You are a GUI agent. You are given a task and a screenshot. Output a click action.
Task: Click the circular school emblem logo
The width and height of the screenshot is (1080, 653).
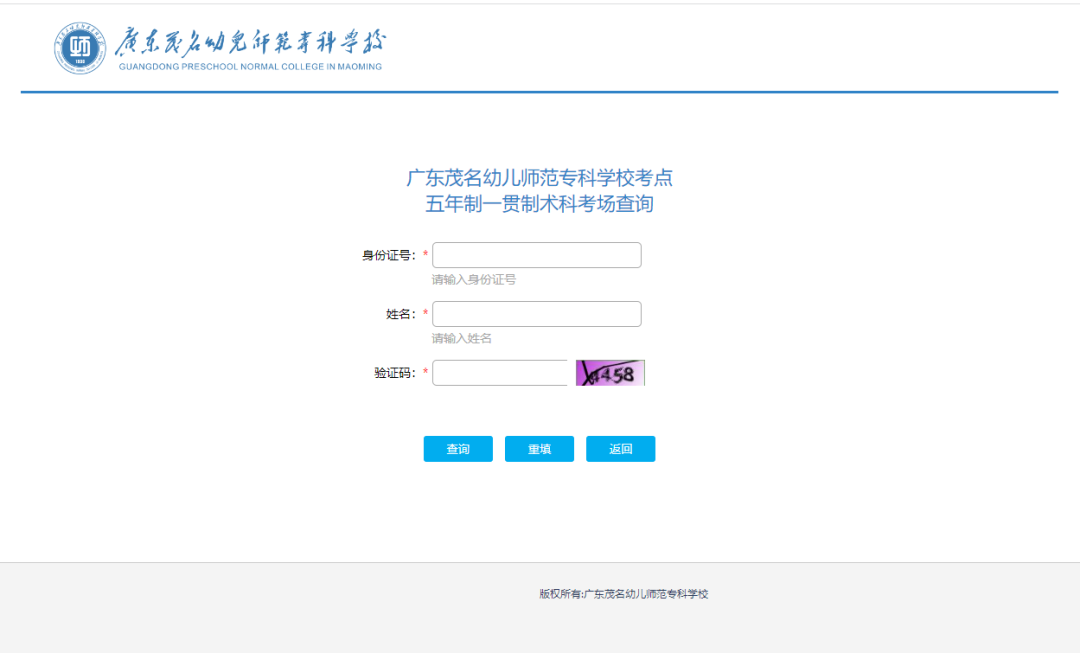coord(79,47)
